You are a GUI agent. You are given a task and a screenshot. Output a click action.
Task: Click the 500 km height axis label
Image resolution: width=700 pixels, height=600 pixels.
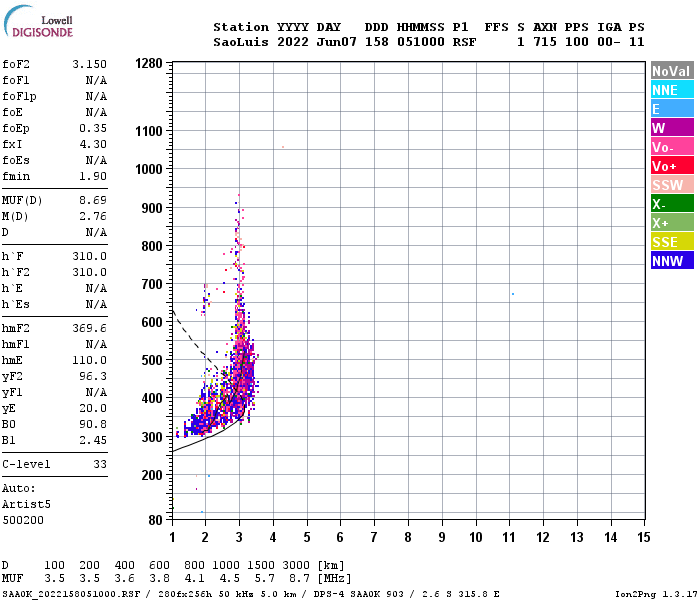coord(152,360)
